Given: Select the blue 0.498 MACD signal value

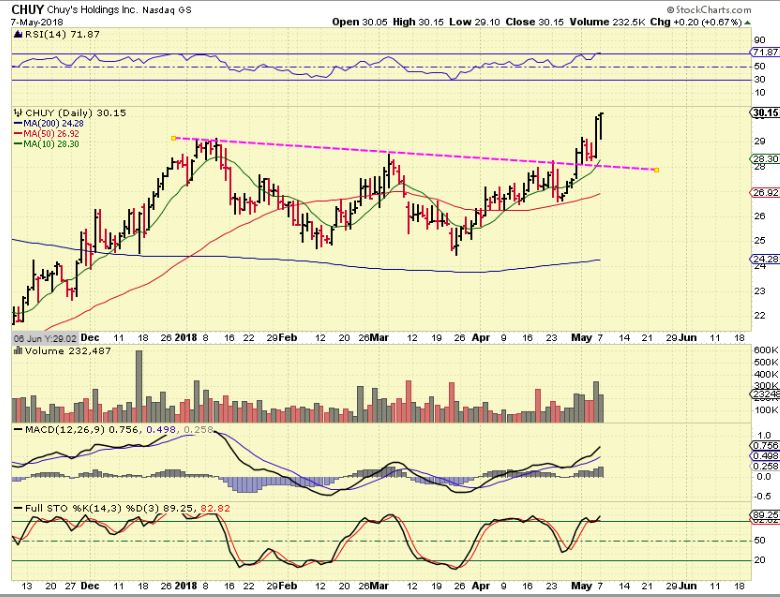Looking at the screenshot, I should coord(161,429).
